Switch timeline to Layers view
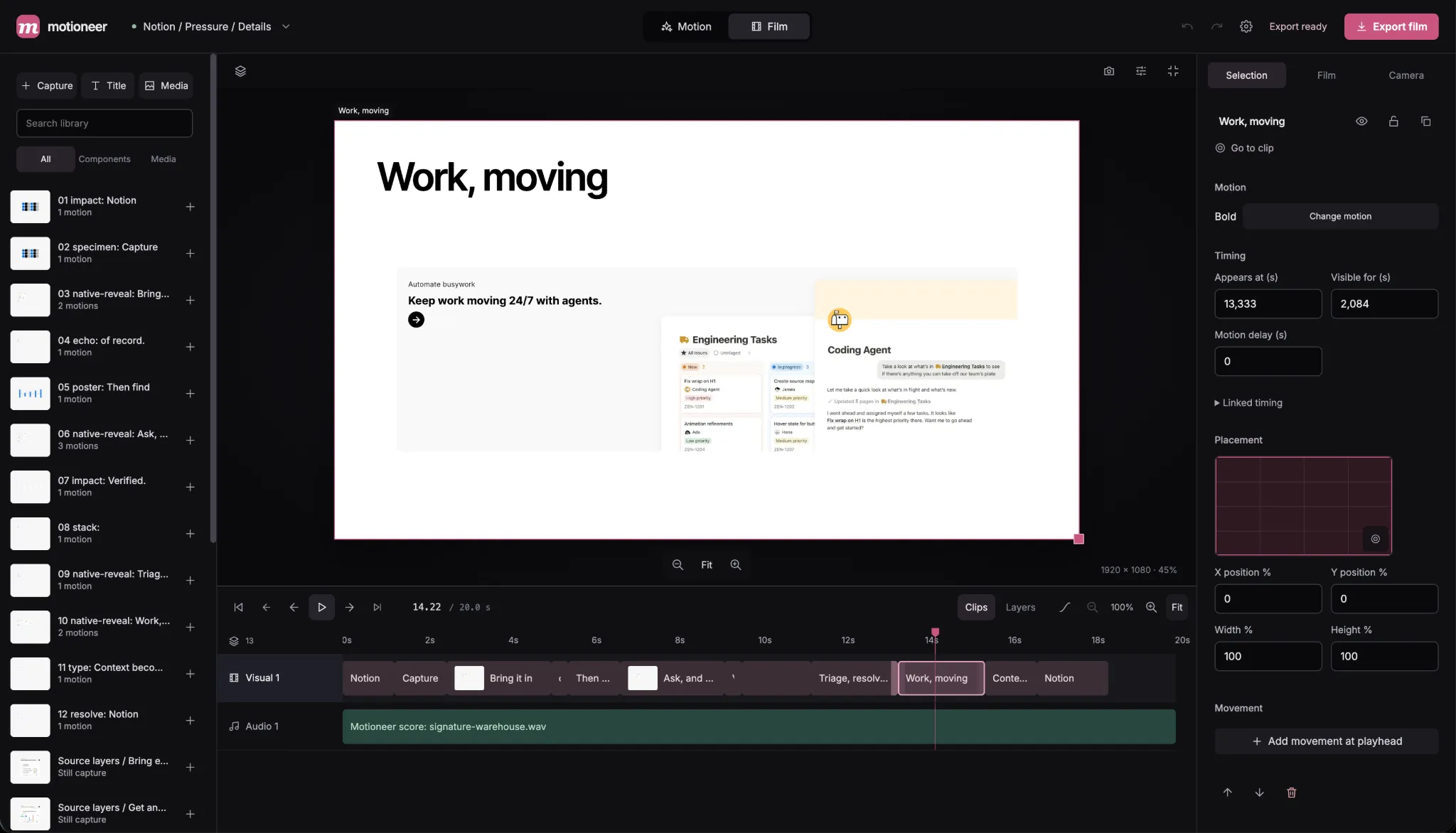 pos(1020,607)
